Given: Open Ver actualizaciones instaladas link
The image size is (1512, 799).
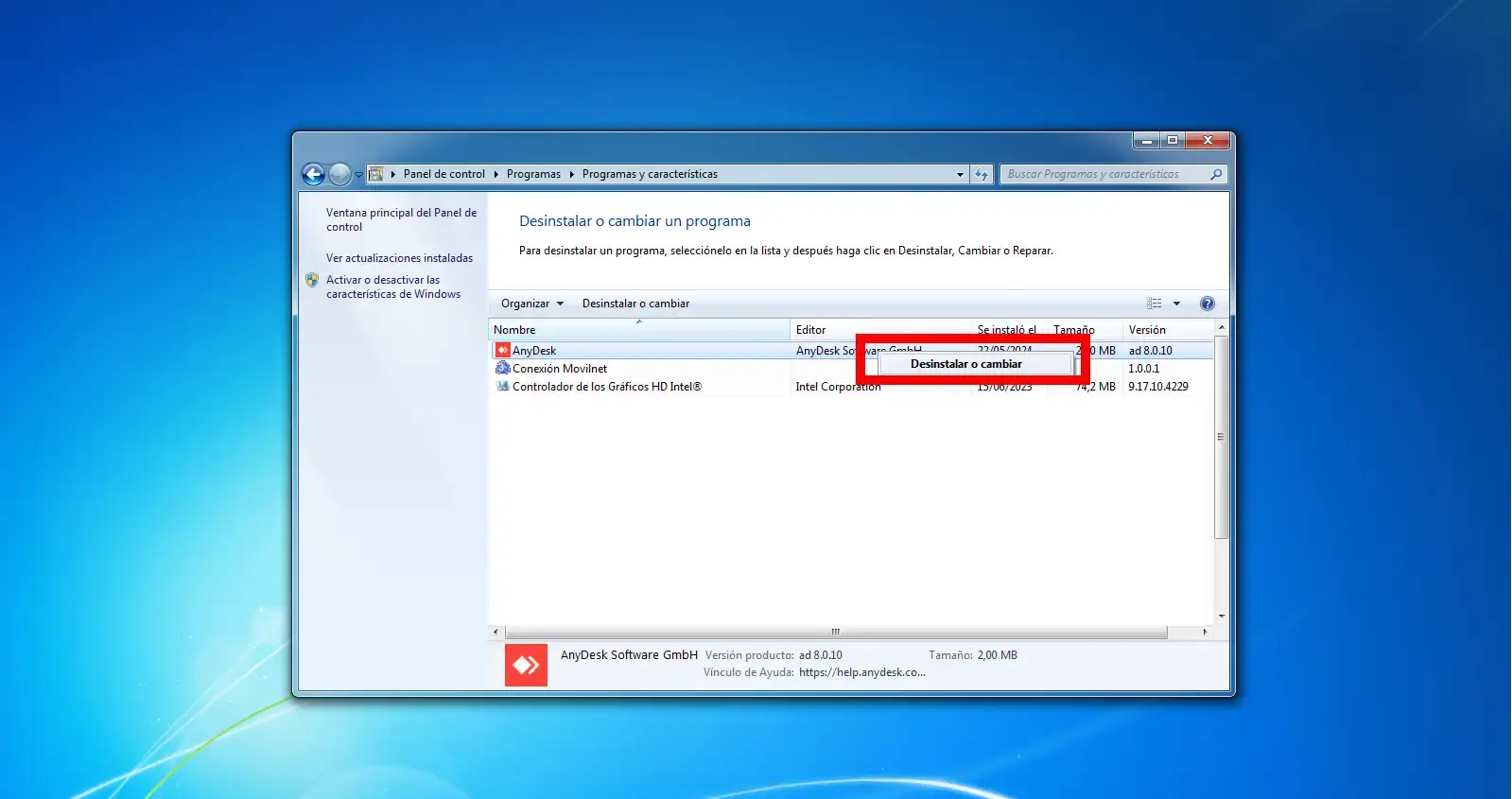Looking at the screenshot, I should click(x=399, y=258).
